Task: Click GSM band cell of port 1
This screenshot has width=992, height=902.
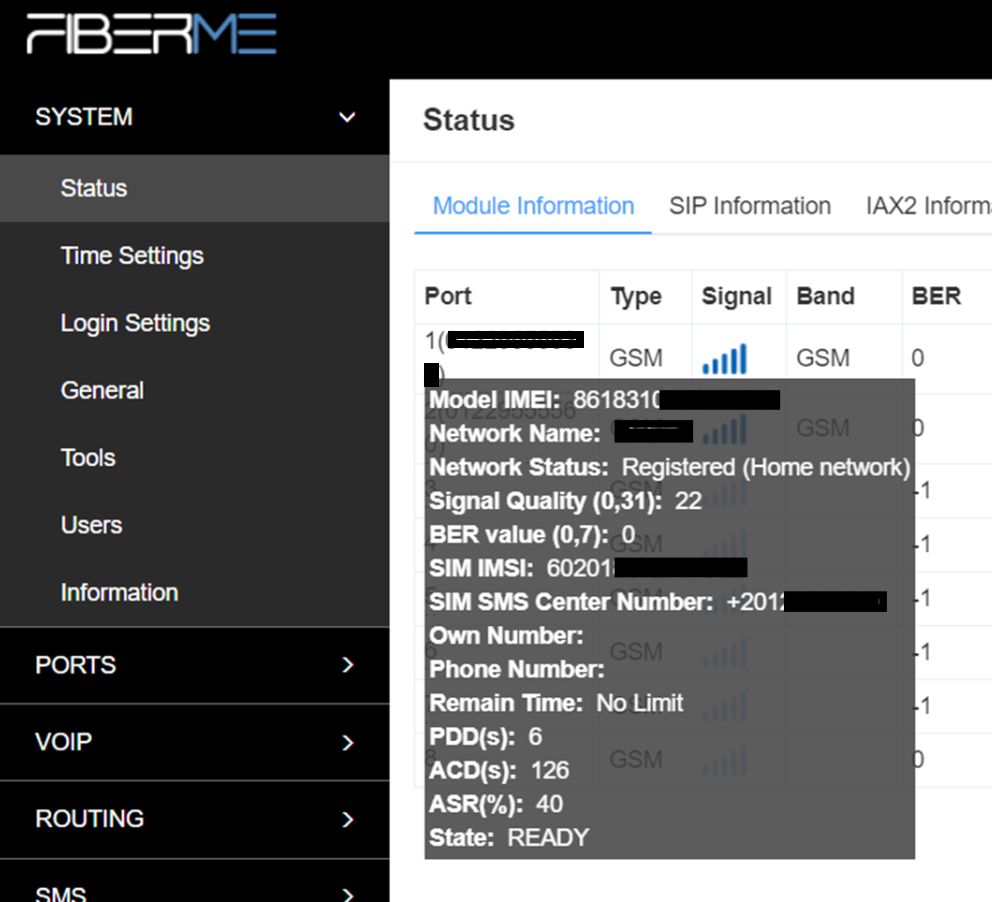Action: point(822,358)
